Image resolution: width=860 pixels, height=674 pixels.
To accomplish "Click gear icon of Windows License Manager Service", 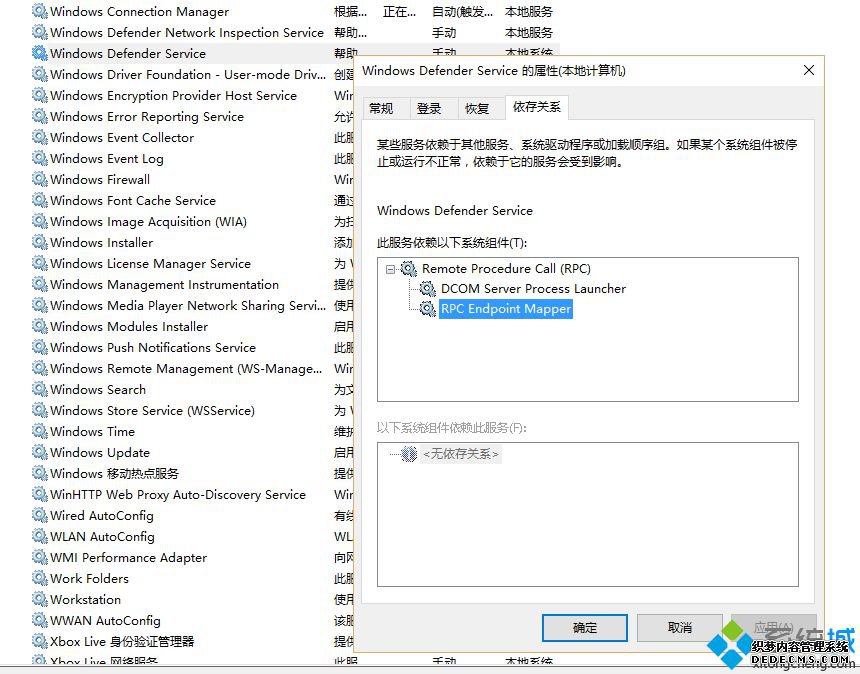I will [39, 263].
